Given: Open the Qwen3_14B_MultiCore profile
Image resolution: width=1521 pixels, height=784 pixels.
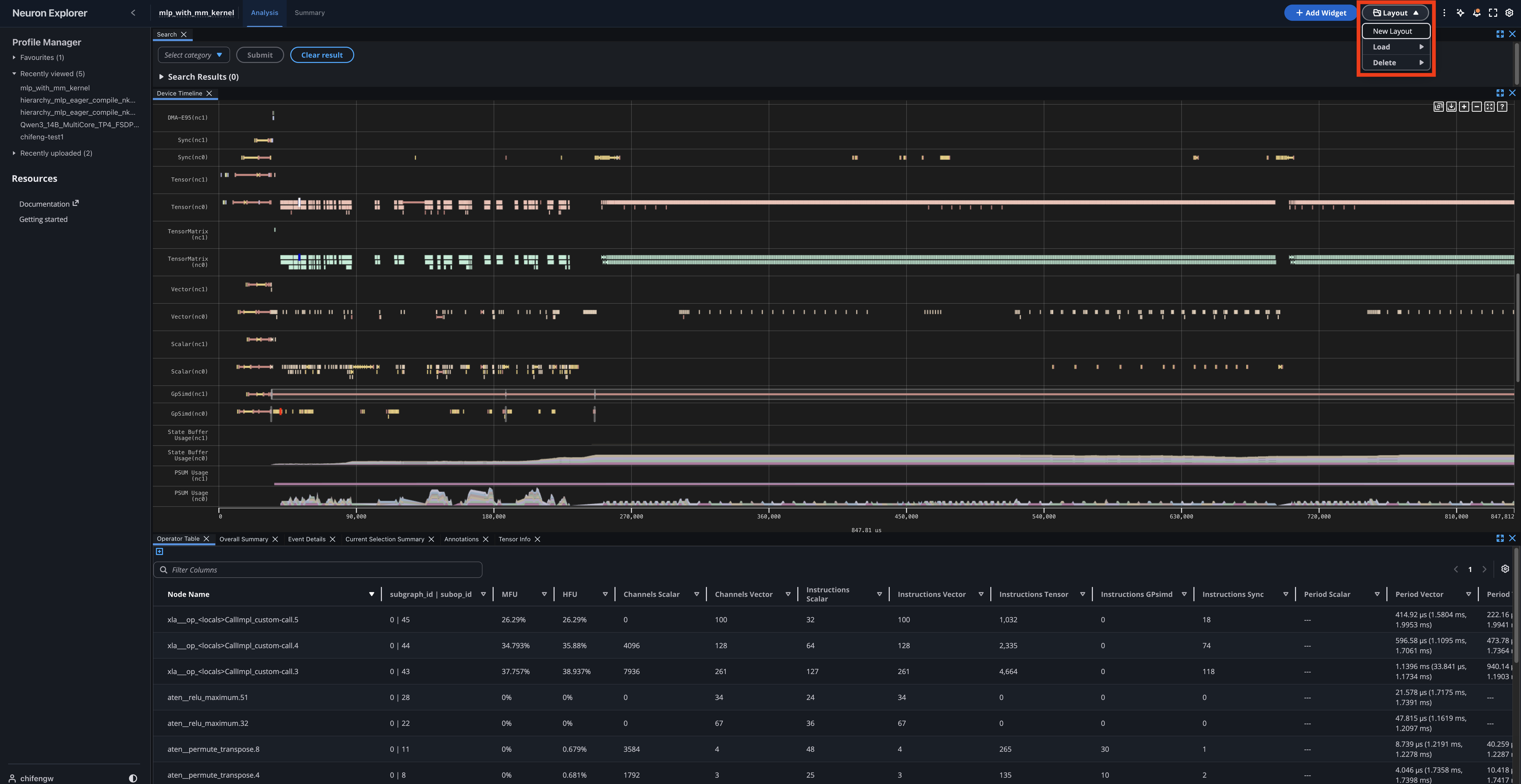Looking at the screenshot, I should (x=80, y=125).
